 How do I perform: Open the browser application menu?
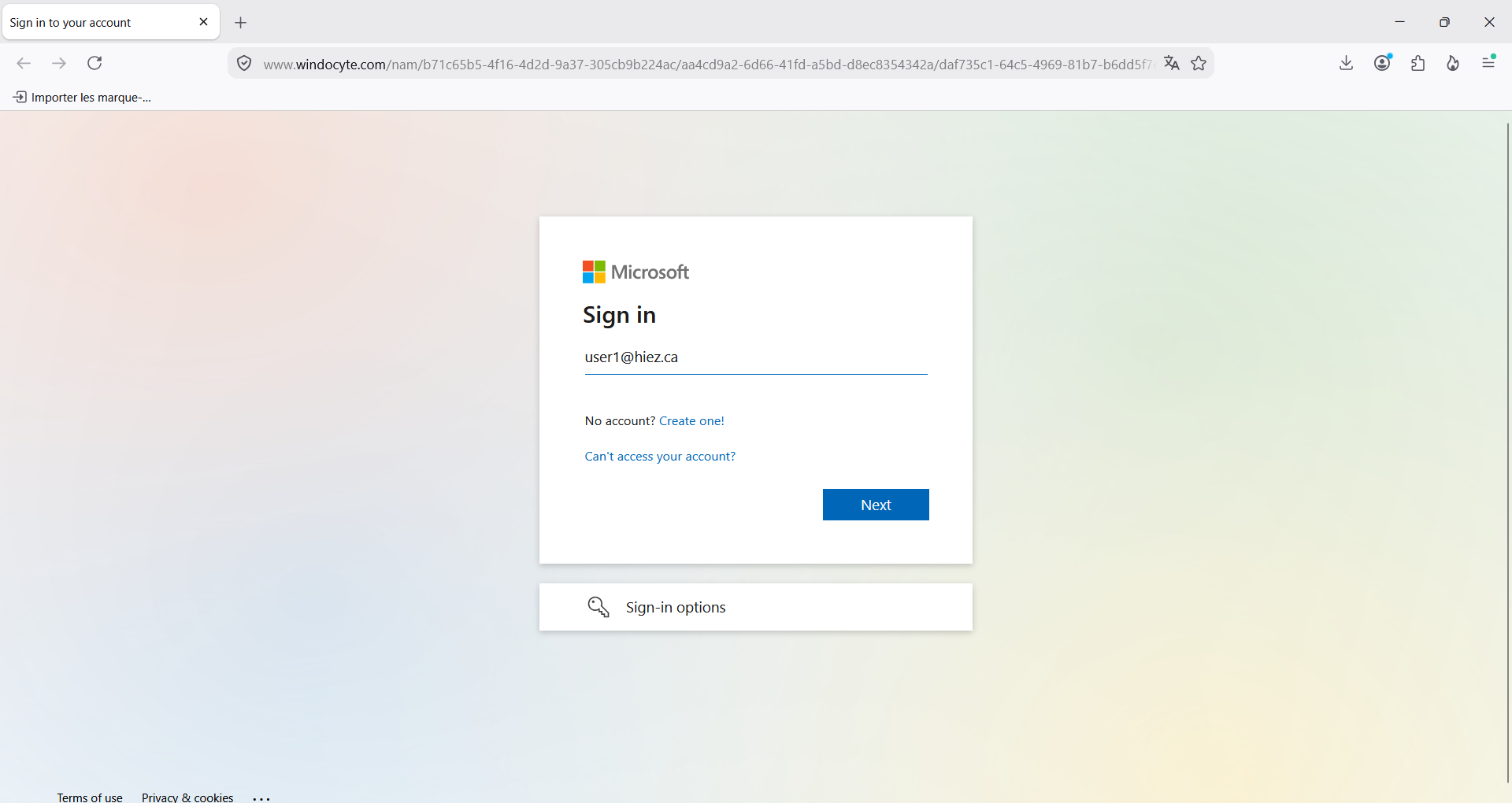(x=1488, y=62)
